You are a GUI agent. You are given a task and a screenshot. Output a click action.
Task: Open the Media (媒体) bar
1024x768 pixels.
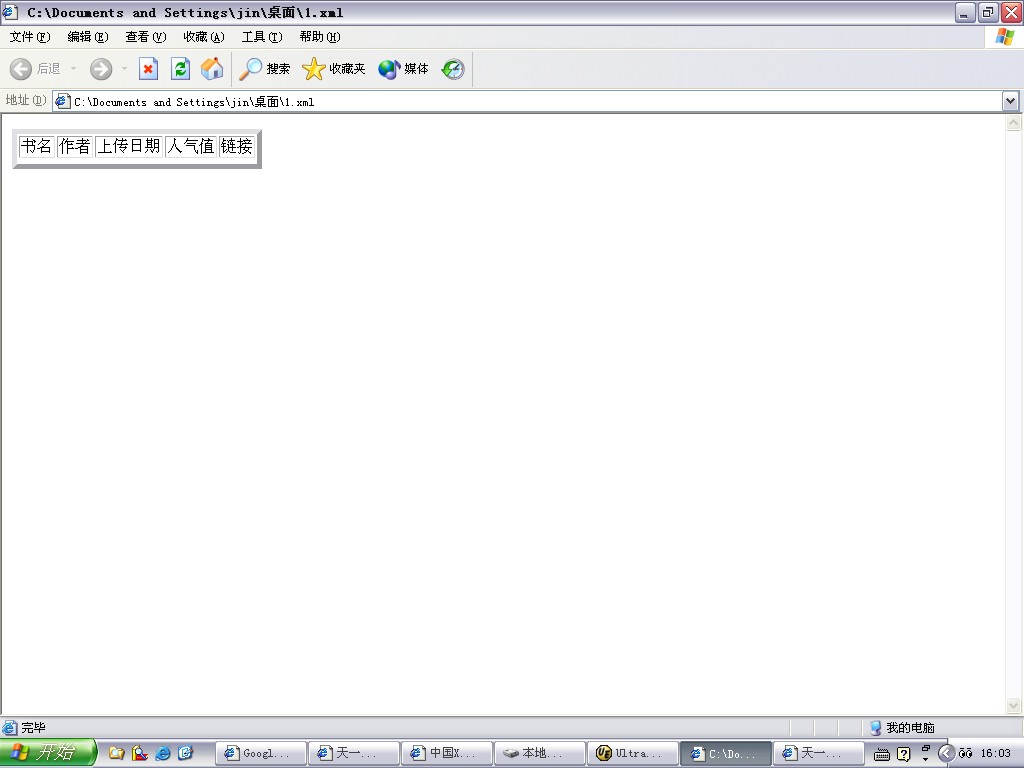(404, 69)
